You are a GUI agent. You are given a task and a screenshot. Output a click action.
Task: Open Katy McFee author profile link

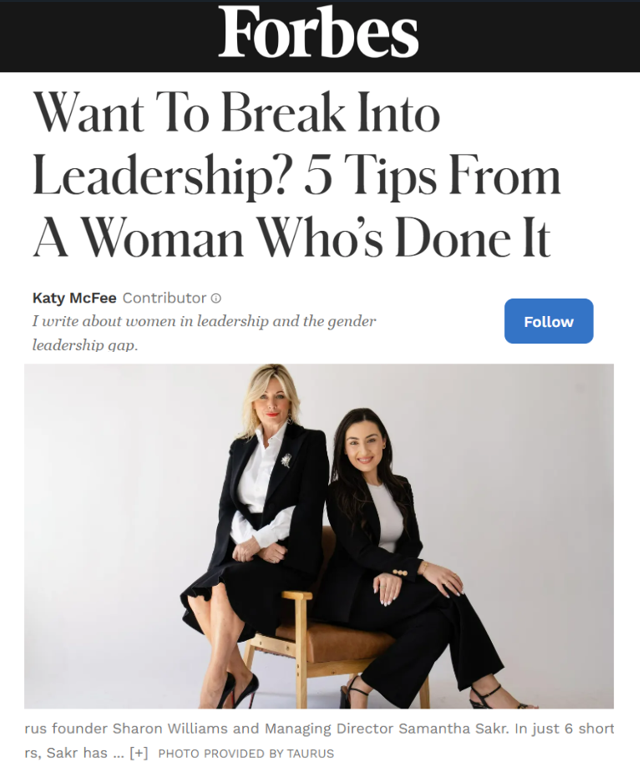74,298
